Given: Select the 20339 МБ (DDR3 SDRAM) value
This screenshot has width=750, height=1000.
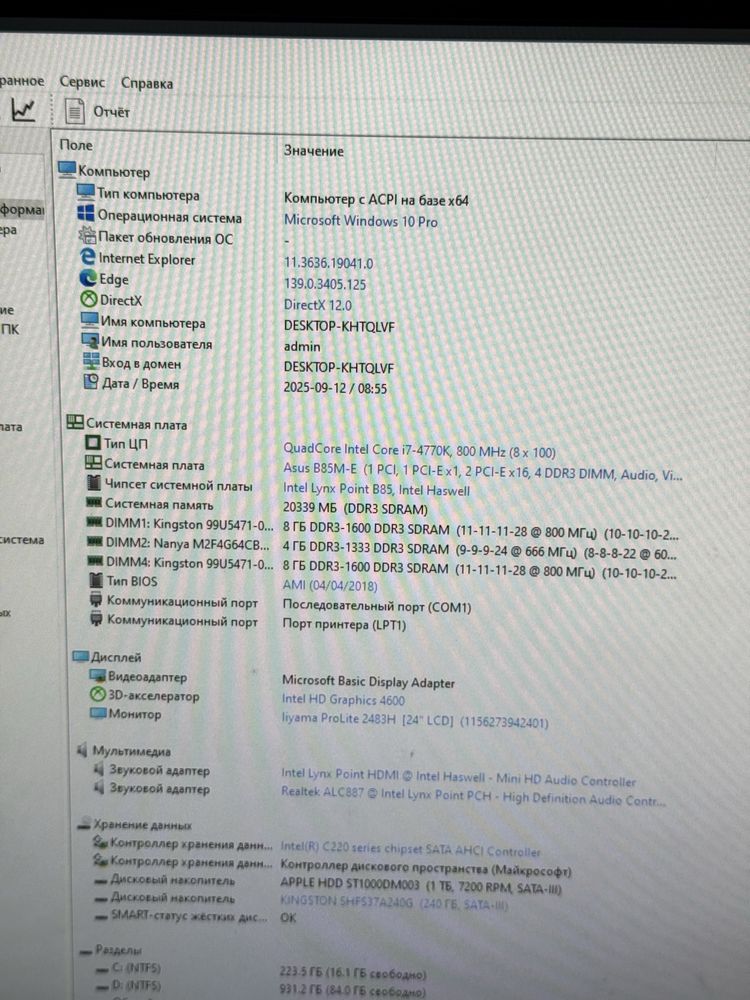Looking at the screenshot, I should click(x=355, y=509).
